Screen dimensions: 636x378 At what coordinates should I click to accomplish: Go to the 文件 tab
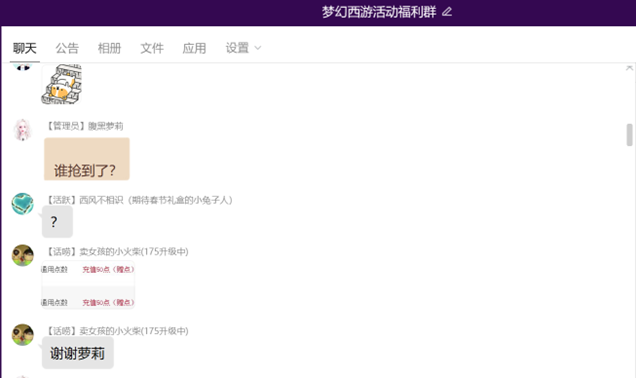point(152,48)
